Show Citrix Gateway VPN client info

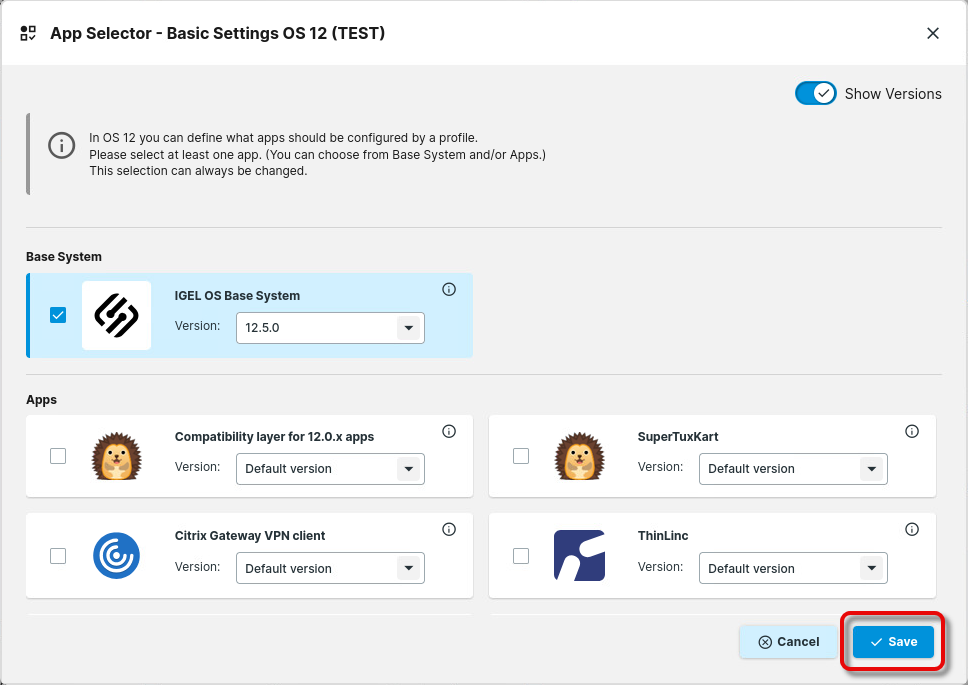point(449,530)
